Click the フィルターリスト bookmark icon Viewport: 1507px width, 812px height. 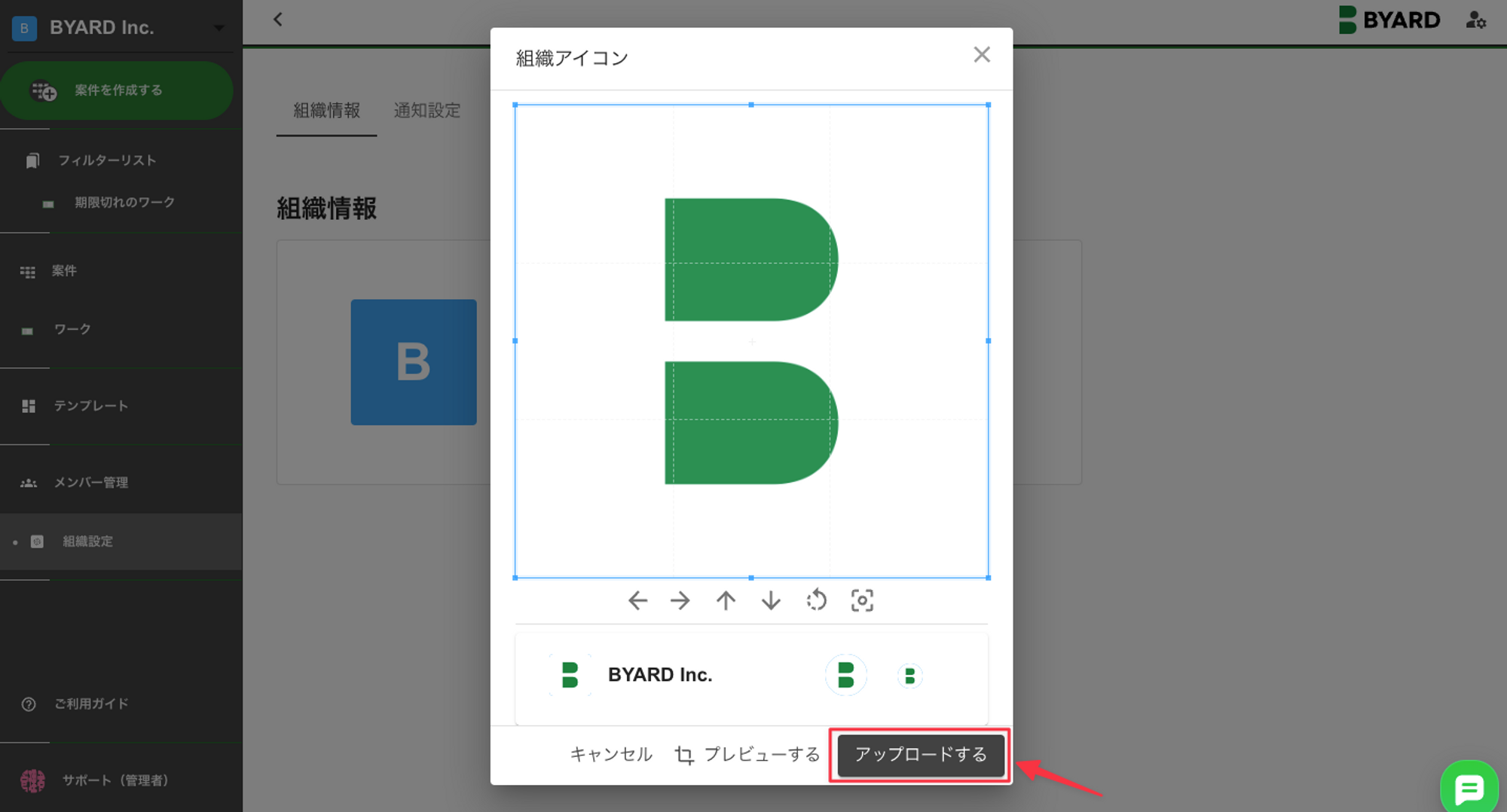[32, 161]
